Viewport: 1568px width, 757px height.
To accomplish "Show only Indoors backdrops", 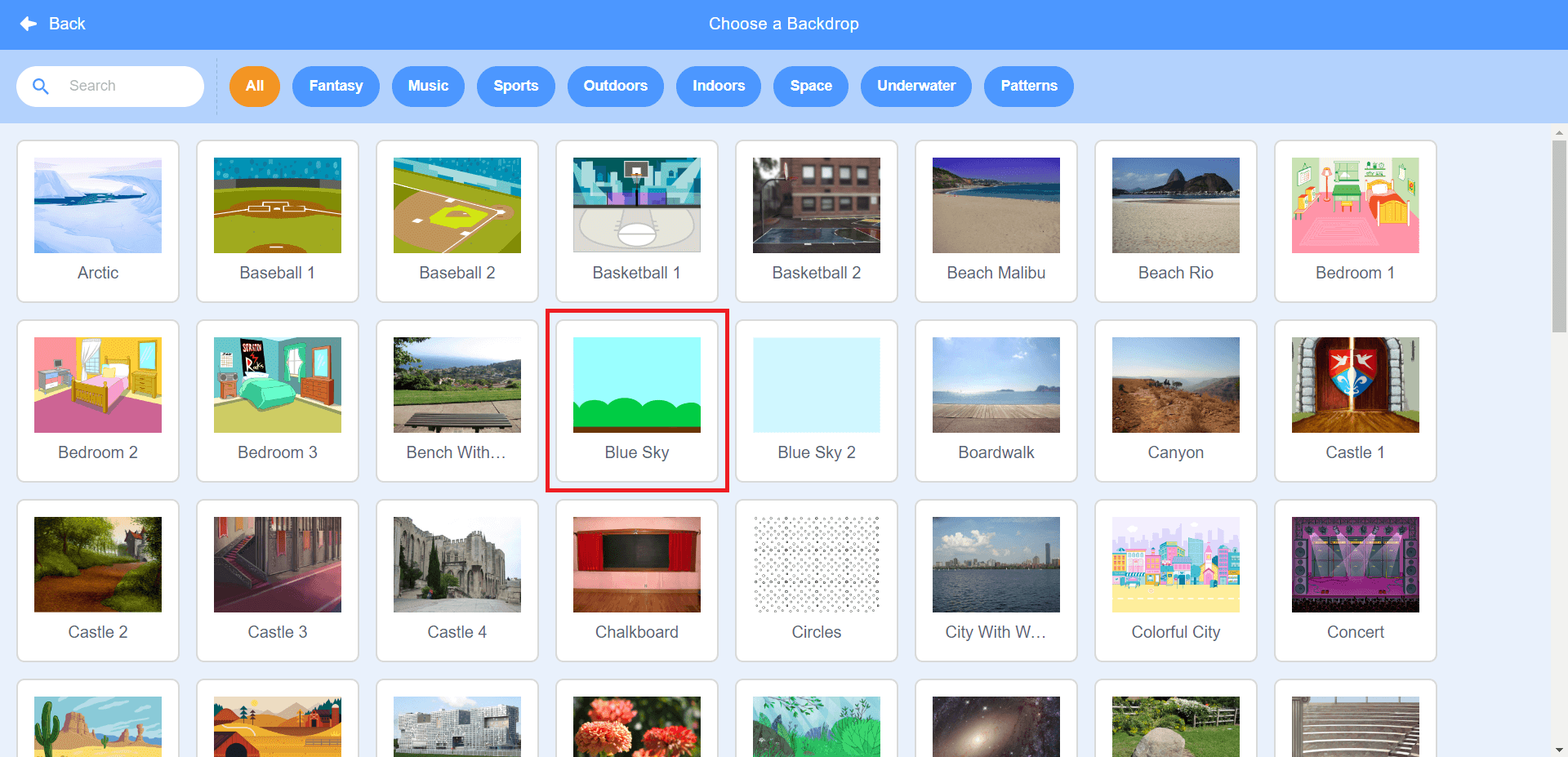I will point(718,86).
